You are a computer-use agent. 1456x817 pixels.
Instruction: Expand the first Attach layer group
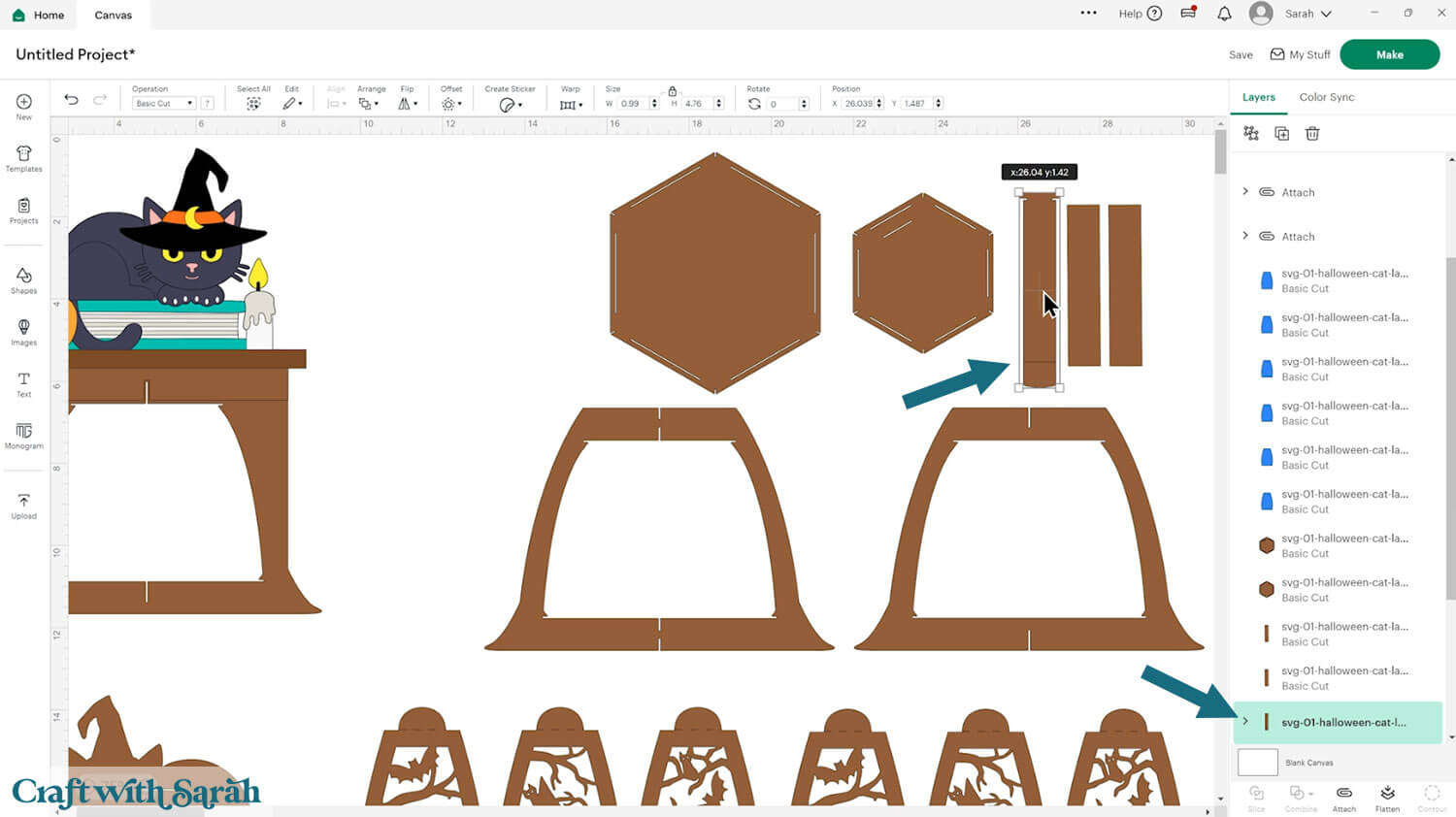tap(1245, 192)
